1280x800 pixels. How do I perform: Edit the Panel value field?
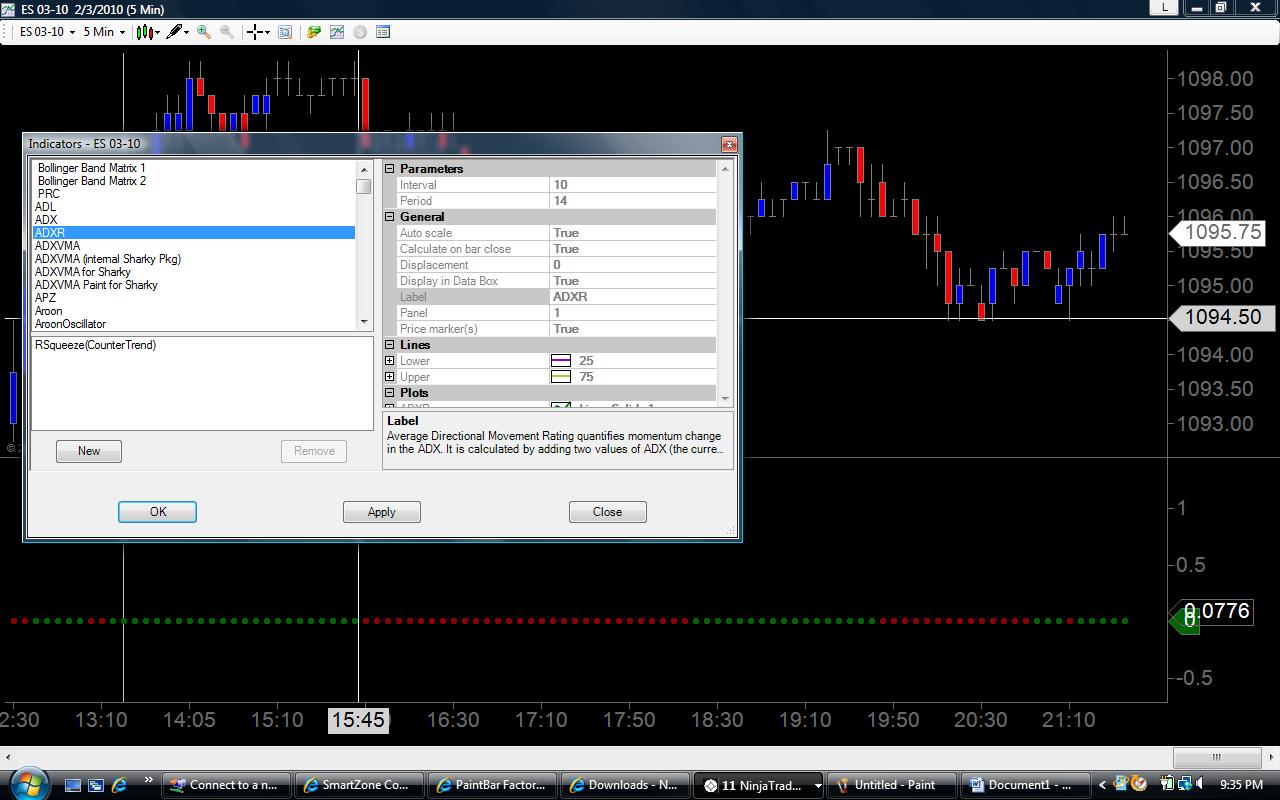(x=633, y=313)
